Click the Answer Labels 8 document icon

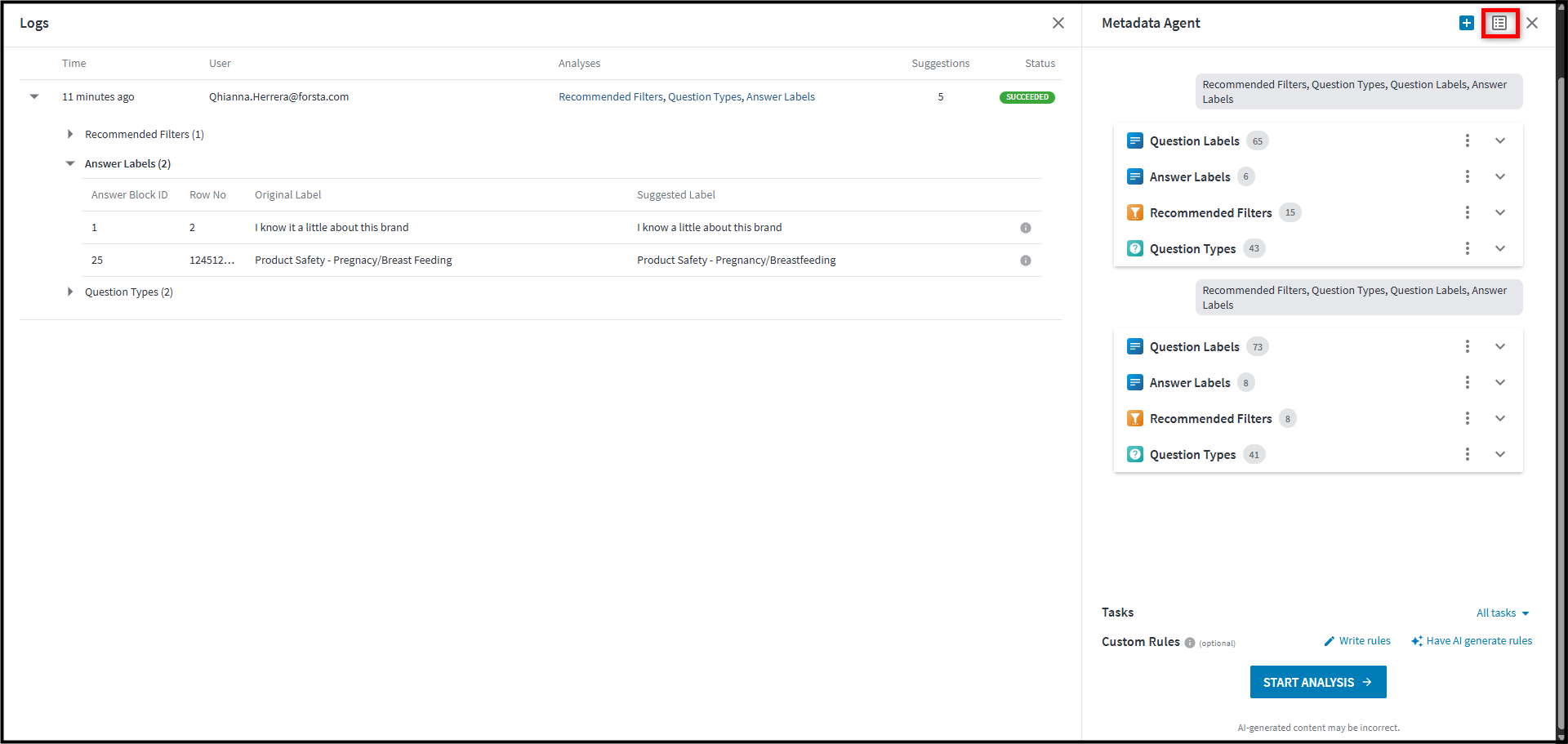1135,382
